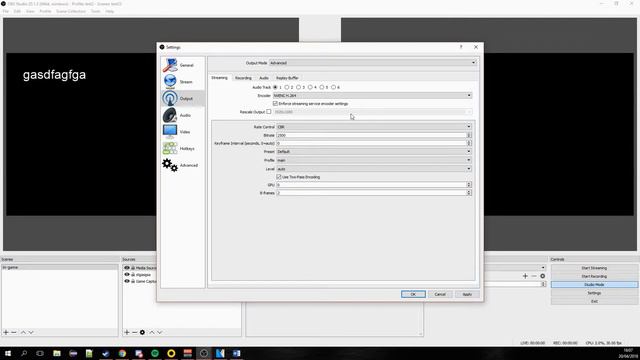Screen dimensions: 640x360
Task: Open the Preset dropdown
Action: [374, 151]
